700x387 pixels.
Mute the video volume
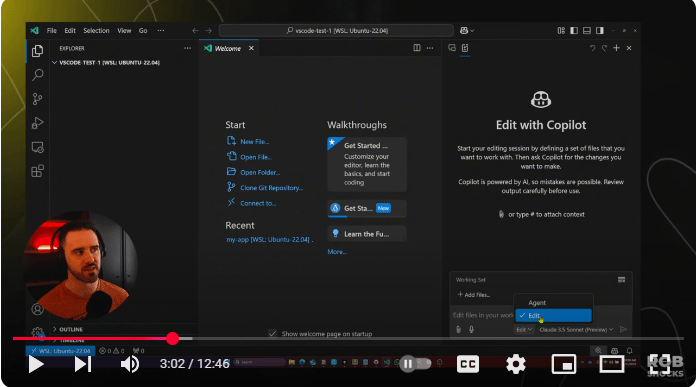[x=130, y=364]
